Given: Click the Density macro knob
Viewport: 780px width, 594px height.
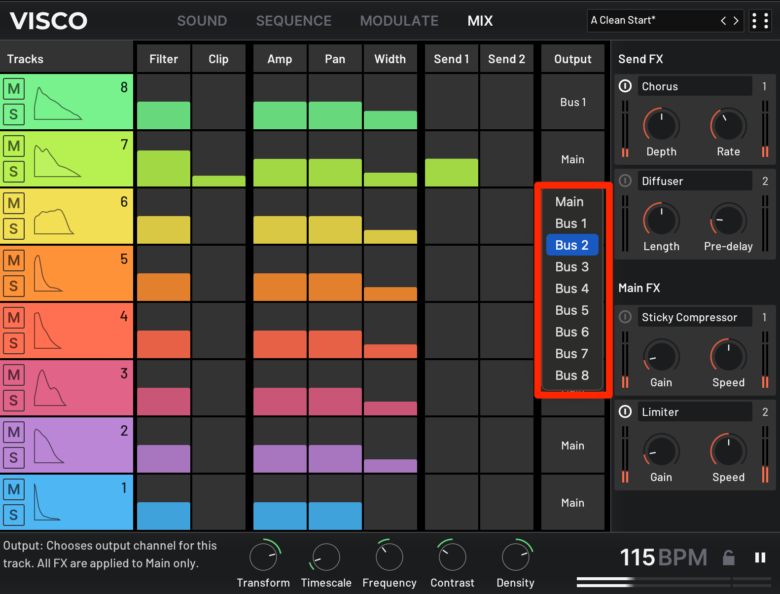Looking at the screenshot, I should [x=515, y=556].
